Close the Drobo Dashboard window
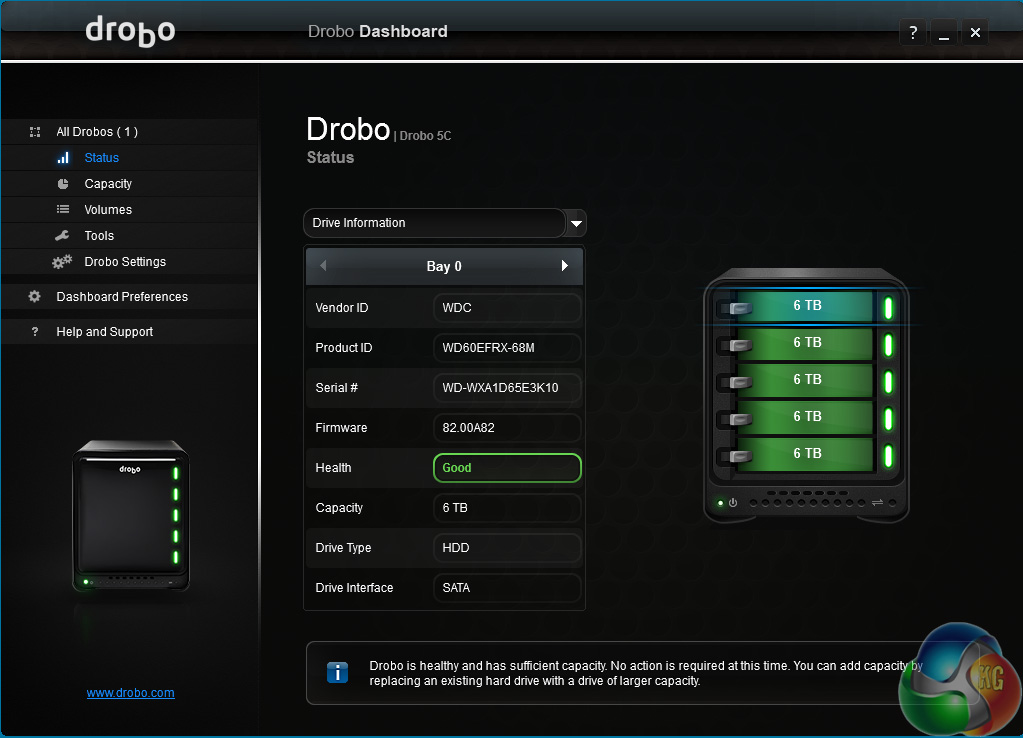1023x738 pixels. [975, 32]
